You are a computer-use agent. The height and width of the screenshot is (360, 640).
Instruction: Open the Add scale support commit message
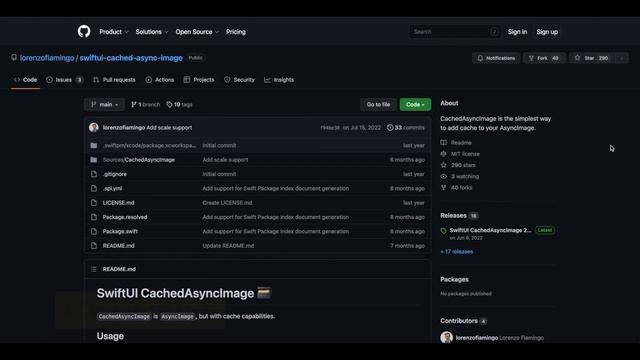(169, 127)
